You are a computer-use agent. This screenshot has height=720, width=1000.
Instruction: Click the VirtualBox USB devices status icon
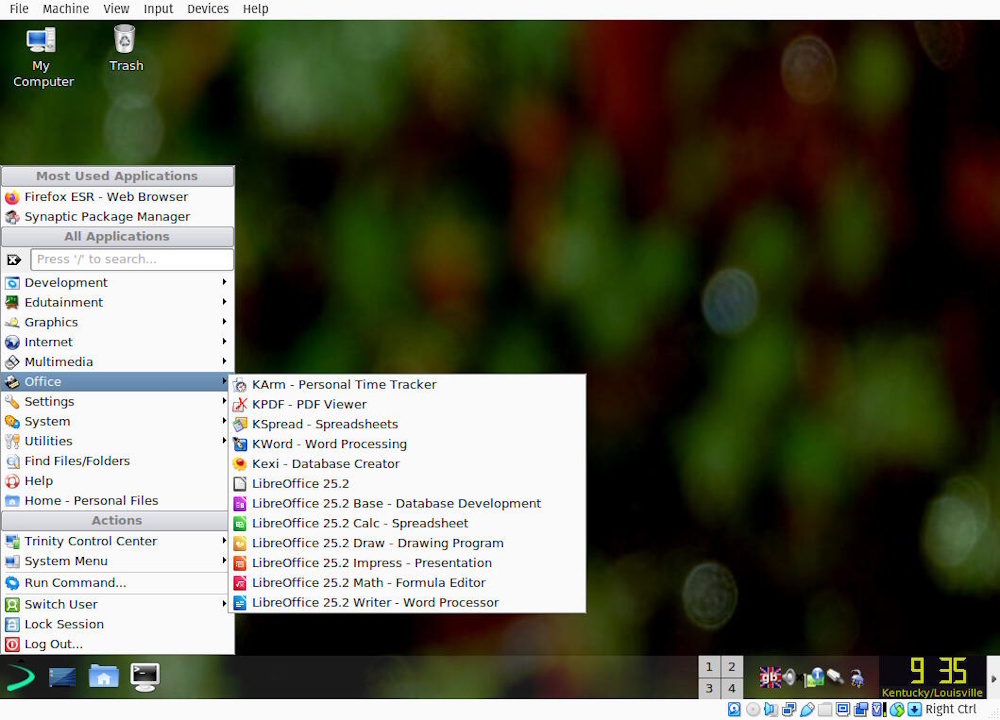point(807,709)
